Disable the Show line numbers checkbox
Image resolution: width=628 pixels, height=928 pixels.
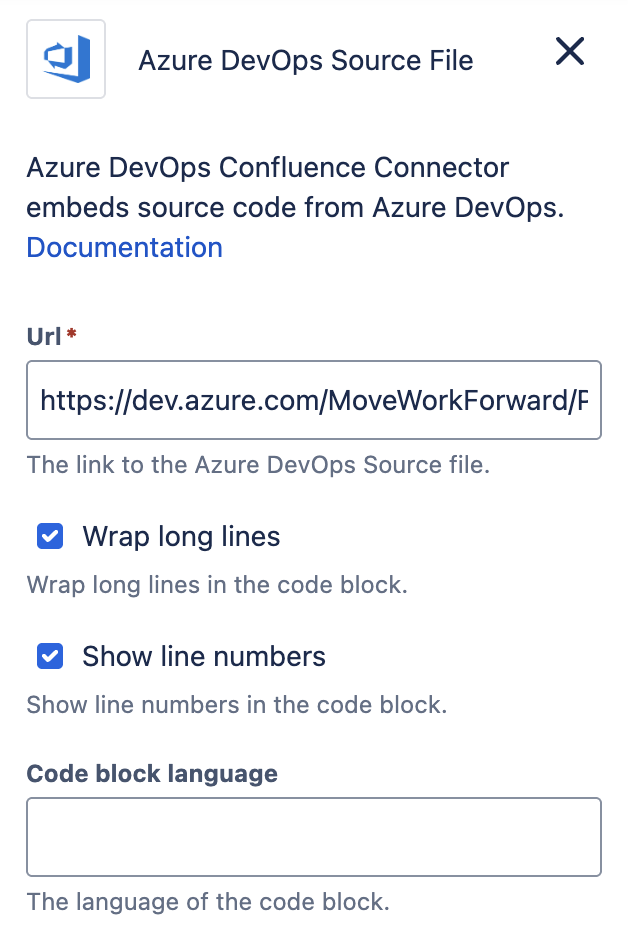(x=50, y=657)
